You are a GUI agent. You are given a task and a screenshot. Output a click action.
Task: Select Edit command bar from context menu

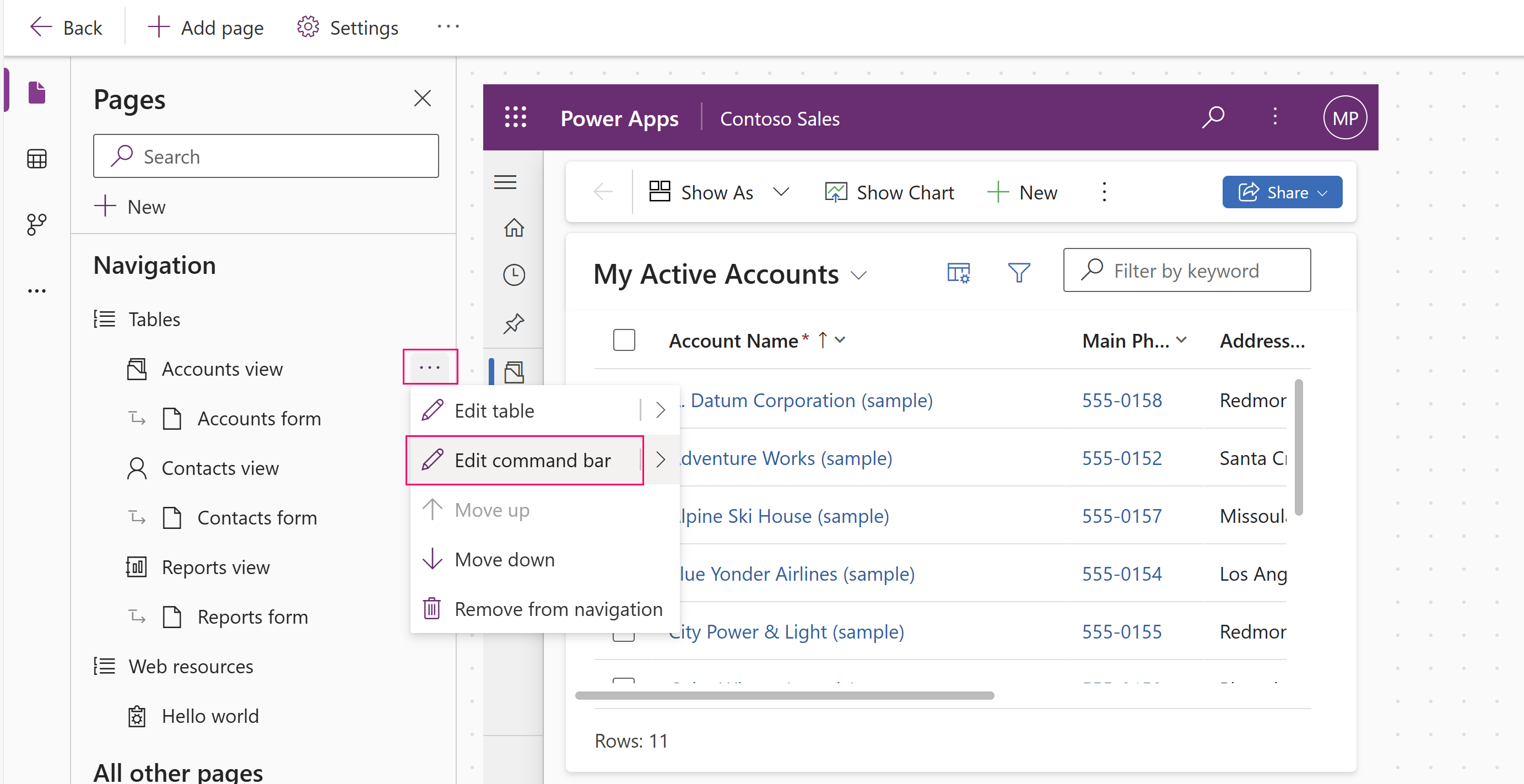pos(533,459)
